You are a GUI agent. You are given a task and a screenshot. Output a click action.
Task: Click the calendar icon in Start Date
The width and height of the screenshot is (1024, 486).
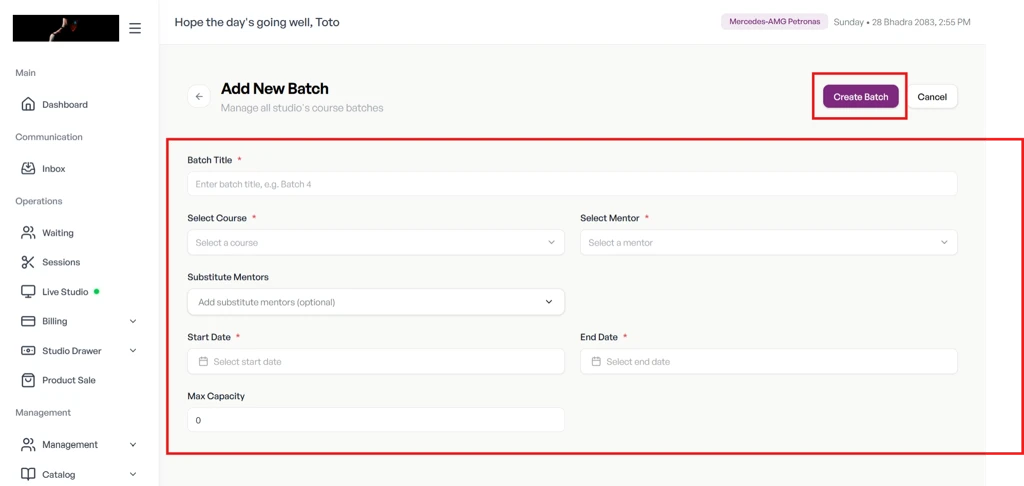coord(203,361)
